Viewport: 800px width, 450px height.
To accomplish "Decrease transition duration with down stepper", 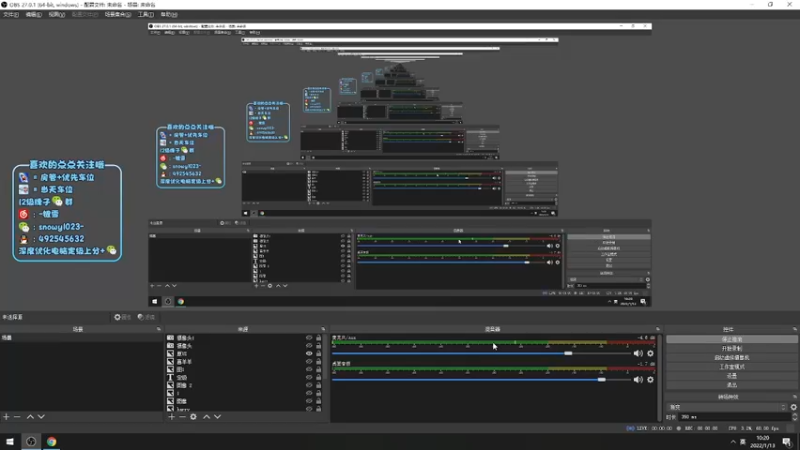I will (x=794, y=419).
